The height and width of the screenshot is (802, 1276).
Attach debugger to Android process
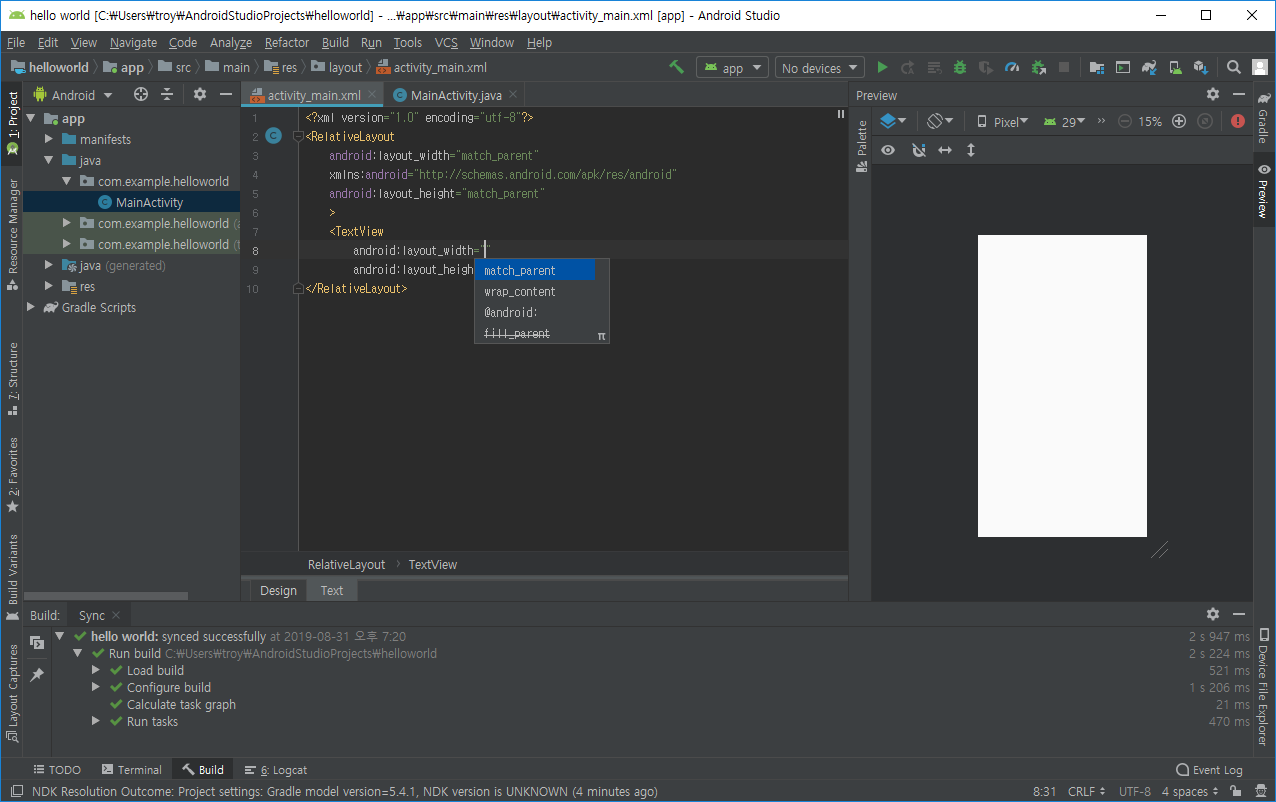coord(1038,67)
